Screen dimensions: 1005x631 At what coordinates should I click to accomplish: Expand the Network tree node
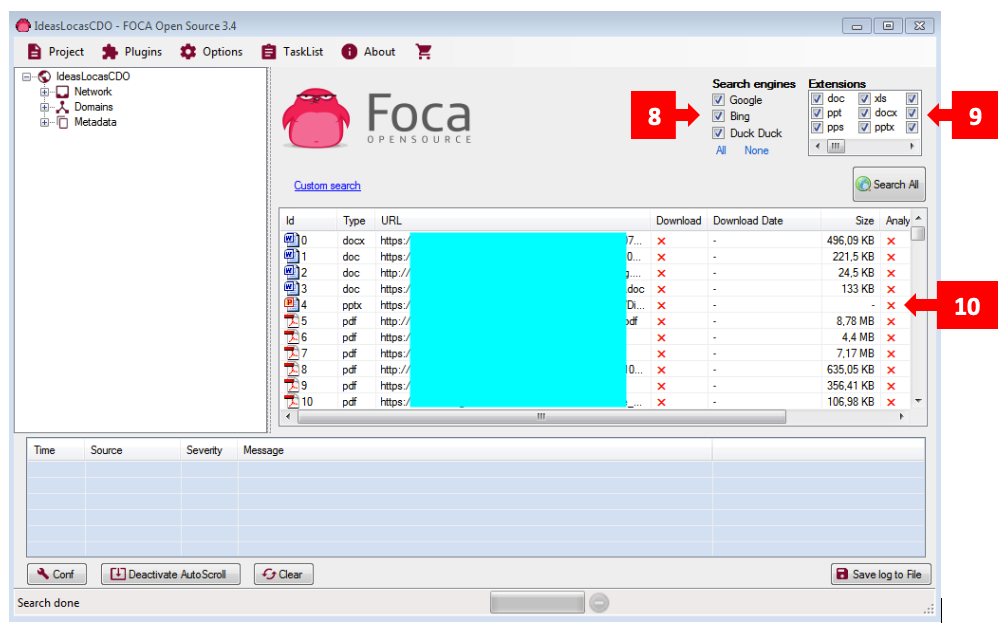pos(44,92)
